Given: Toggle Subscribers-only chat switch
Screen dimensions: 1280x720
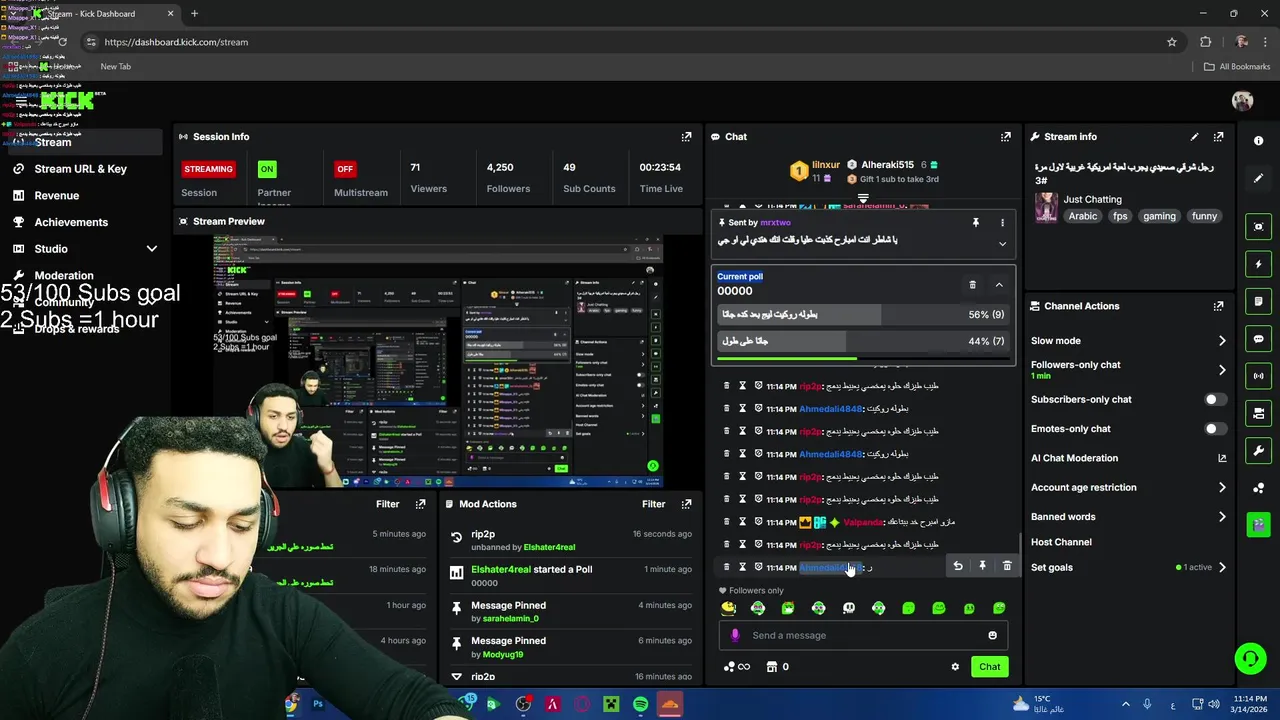Looking at the screenshot, I should (x=1215, y=399).
